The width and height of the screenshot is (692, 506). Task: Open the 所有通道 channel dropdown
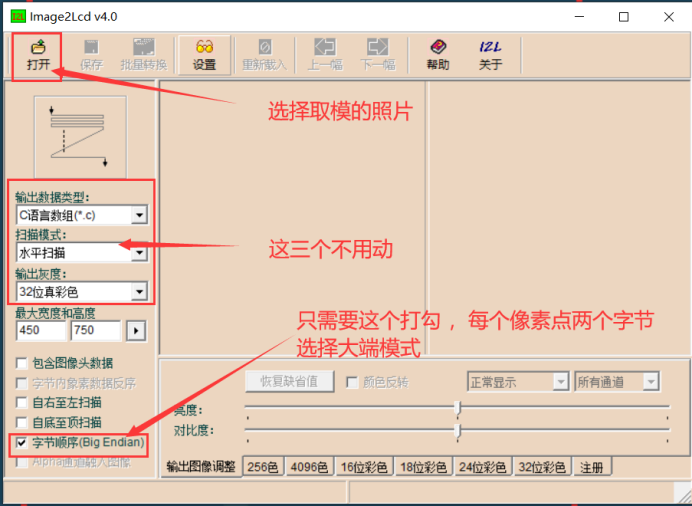(651, 382)
